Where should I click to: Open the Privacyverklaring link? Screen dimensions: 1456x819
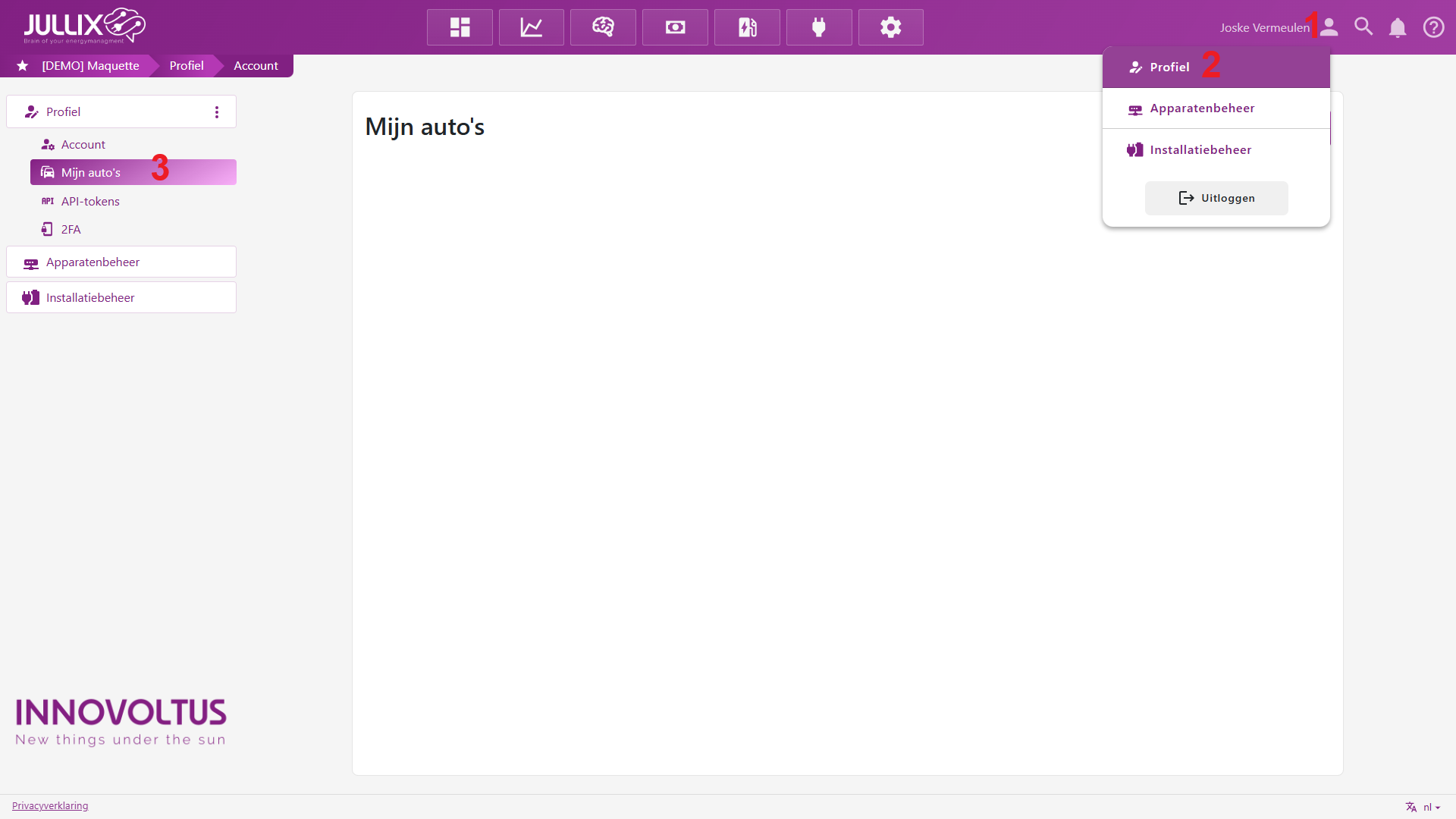pyautogui.click(x=50, y=805)
